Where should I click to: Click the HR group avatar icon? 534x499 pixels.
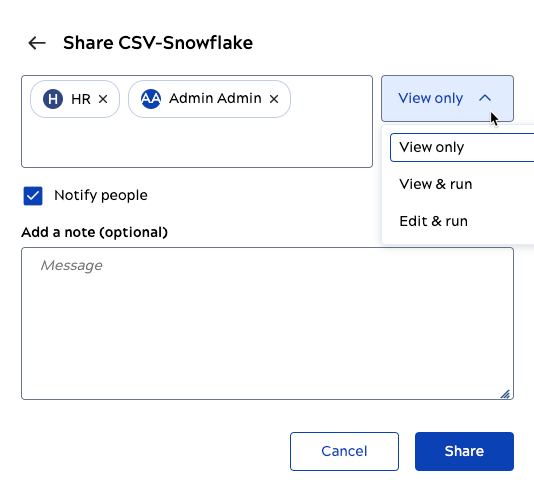tap(53, 99)
